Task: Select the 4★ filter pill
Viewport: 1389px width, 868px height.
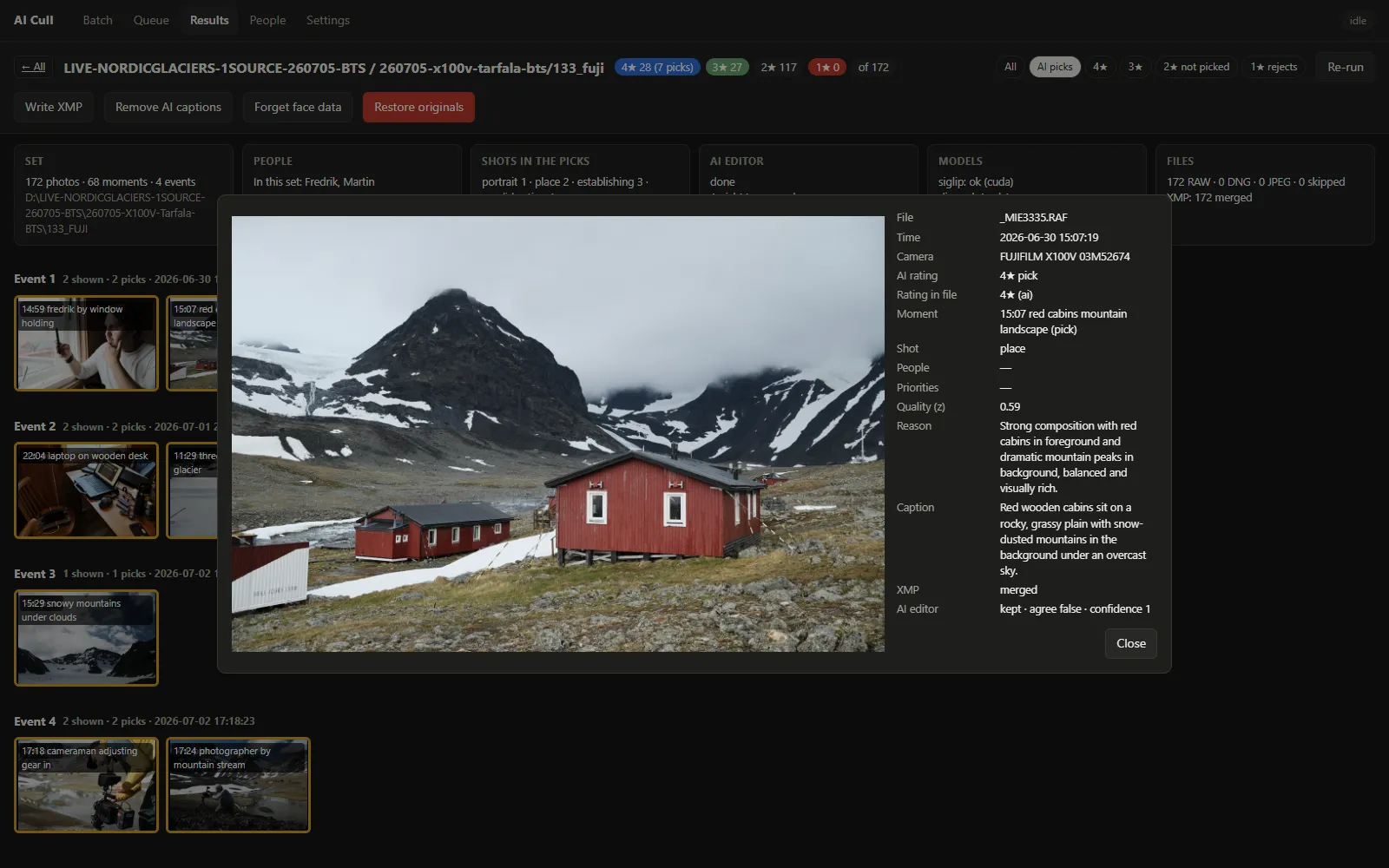Action: 1100,67
